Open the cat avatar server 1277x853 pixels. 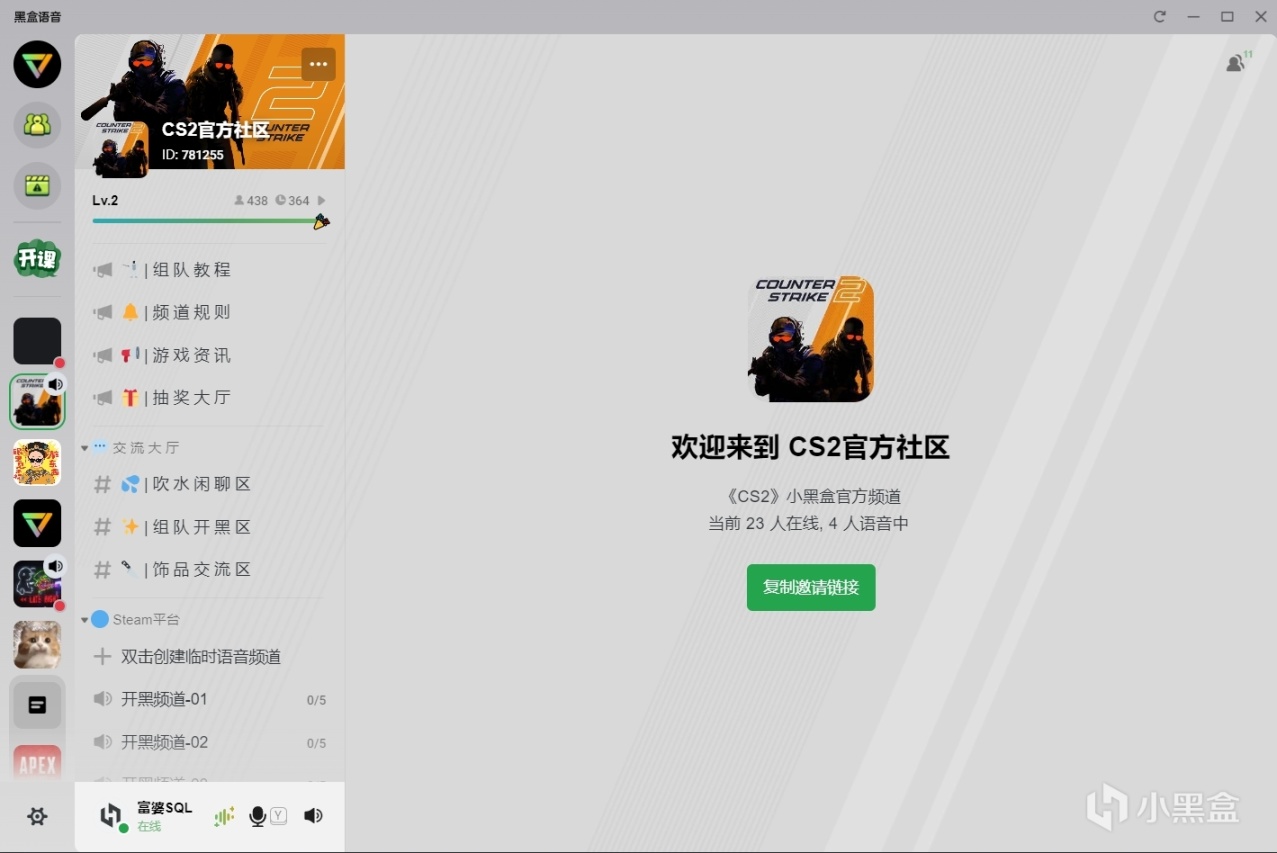(37, 645)
